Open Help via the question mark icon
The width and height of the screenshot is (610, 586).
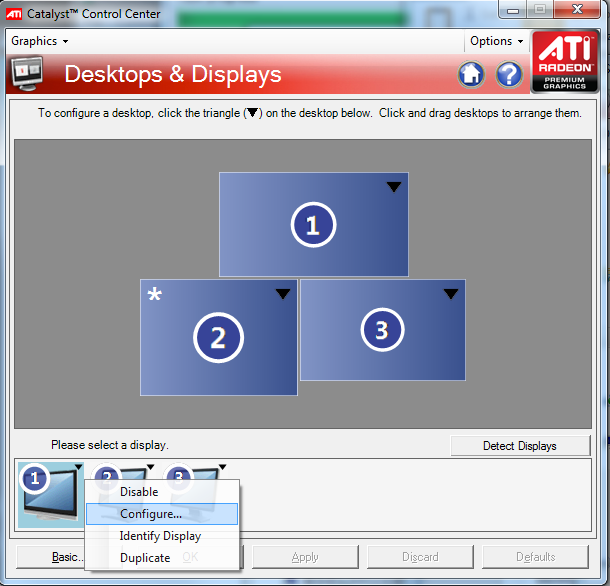tap(509, 74)
